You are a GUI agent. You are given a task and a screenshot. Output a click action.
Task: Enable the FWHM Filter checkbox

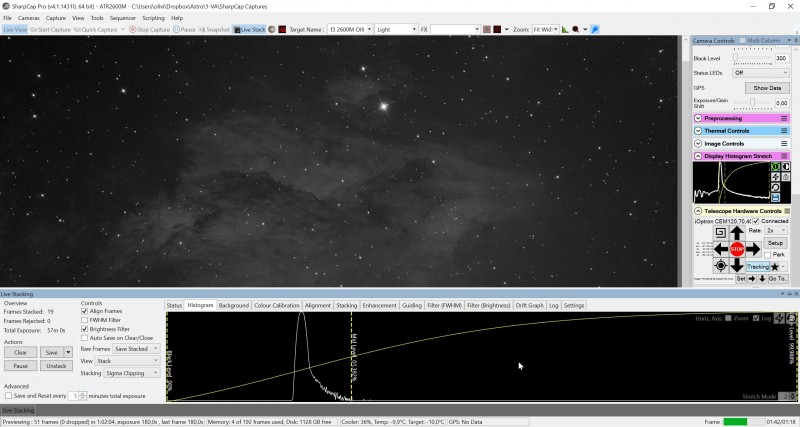click(85, 320)
